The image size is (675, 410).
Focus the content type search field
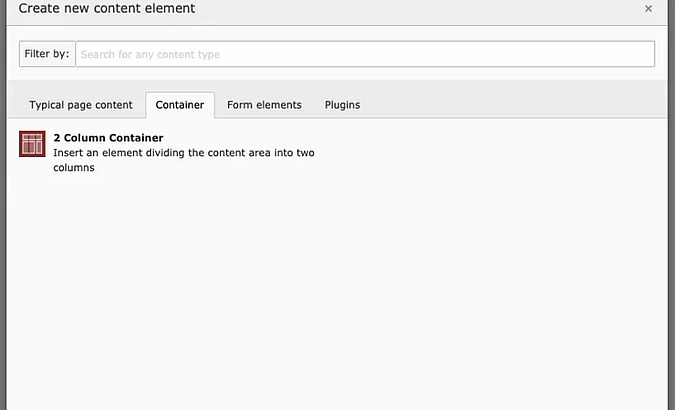pyautogui.click(x=365, y=54)
